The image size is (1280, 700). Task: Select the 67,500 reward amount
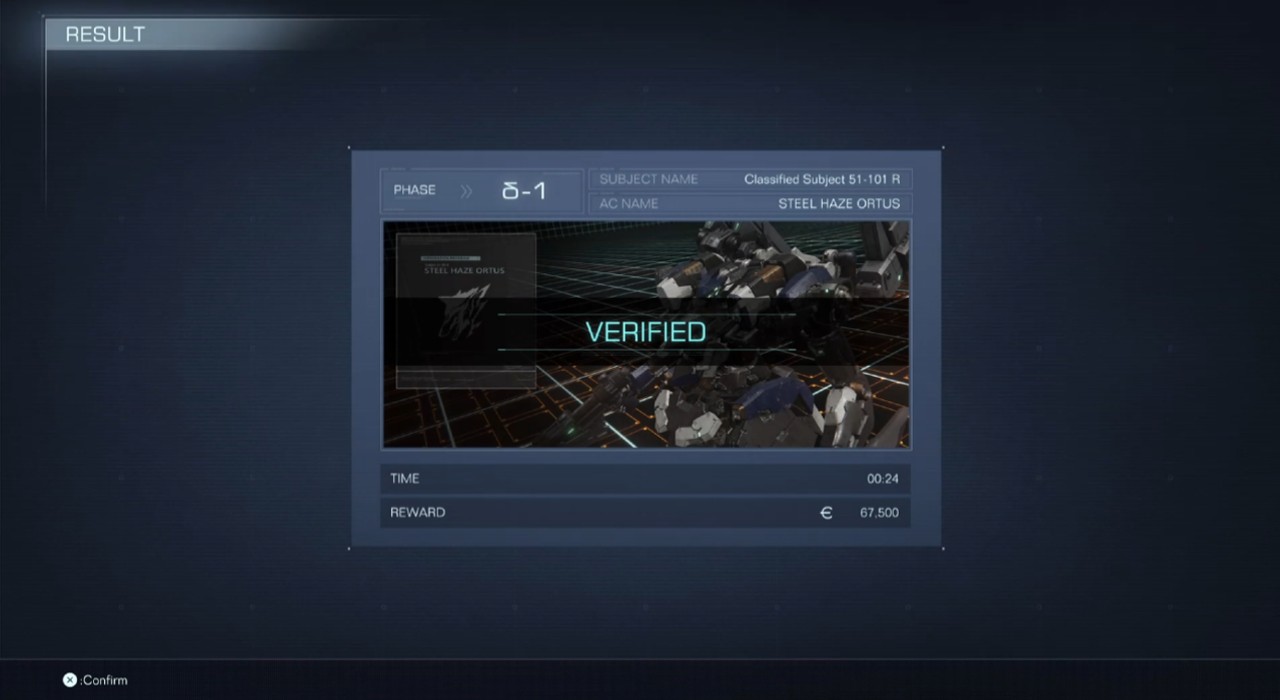(878, 513)
